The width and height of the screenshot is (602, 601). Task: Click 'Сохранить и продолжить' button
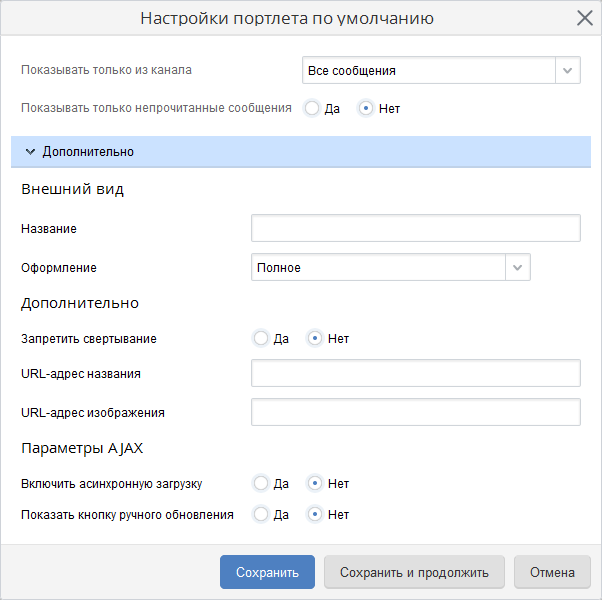click(x=414, y=573)
